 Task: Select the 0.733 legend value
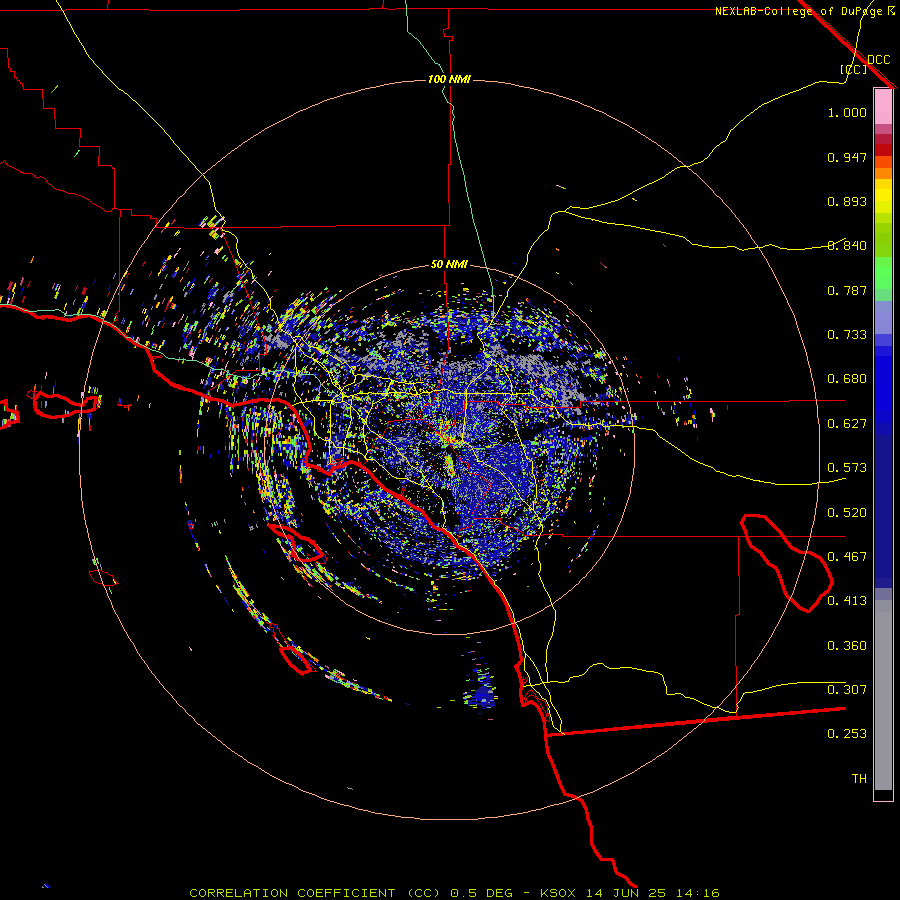(847, 335)
